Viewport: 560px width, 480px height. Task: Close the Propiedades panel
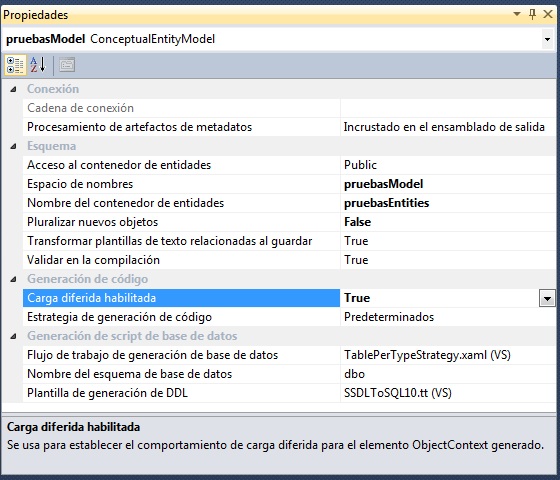[x=548, y=14]
